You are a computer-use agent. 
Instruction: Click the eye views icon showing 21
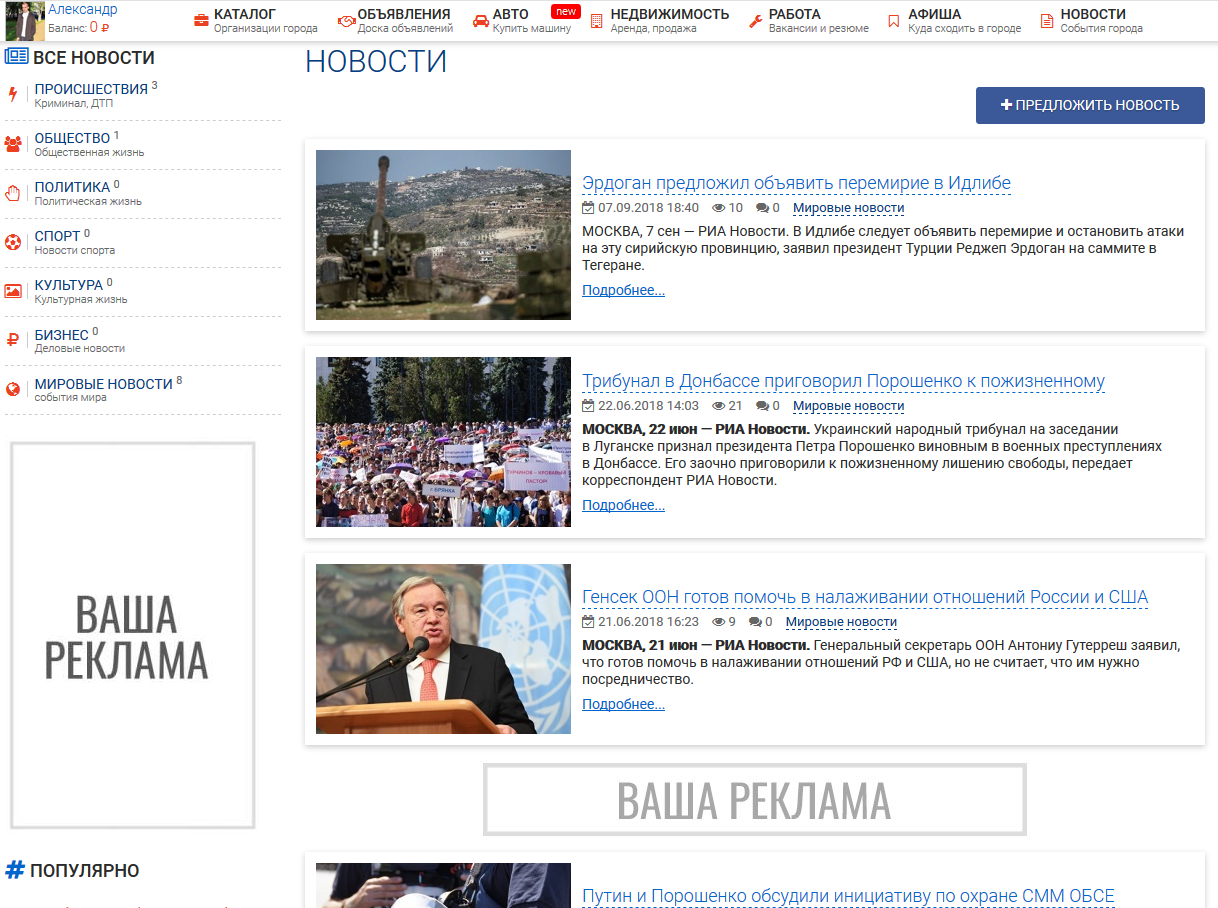(x=718, y=406)
